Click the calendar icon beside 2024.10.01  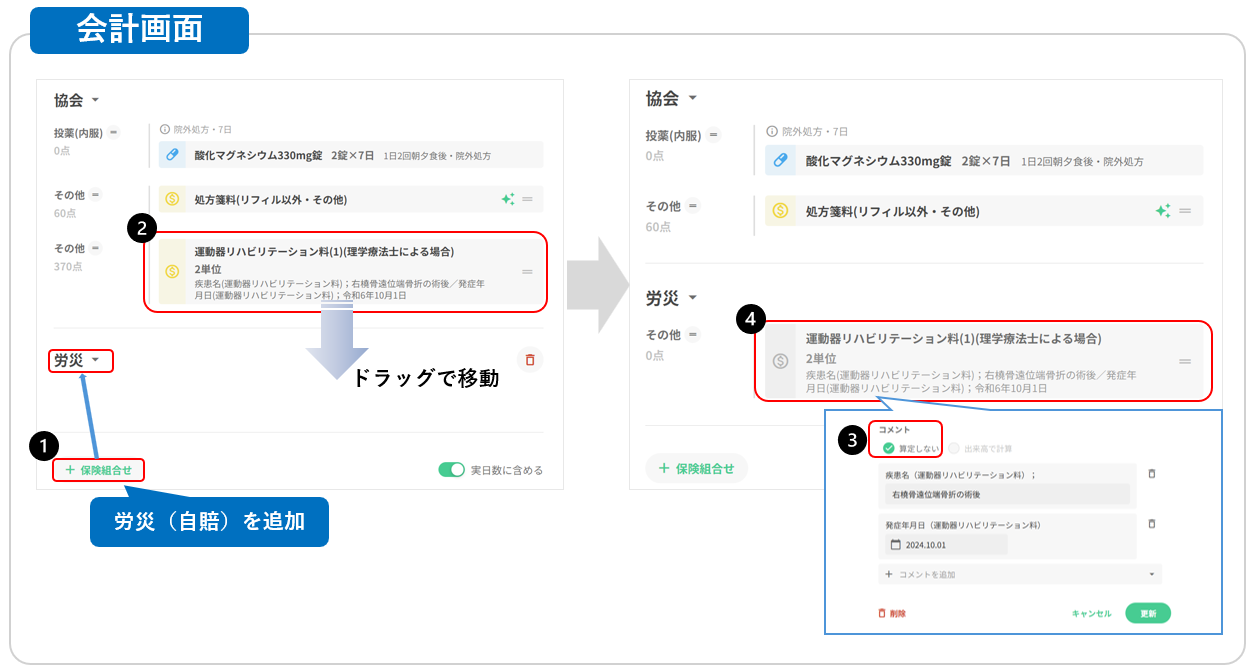895,545
